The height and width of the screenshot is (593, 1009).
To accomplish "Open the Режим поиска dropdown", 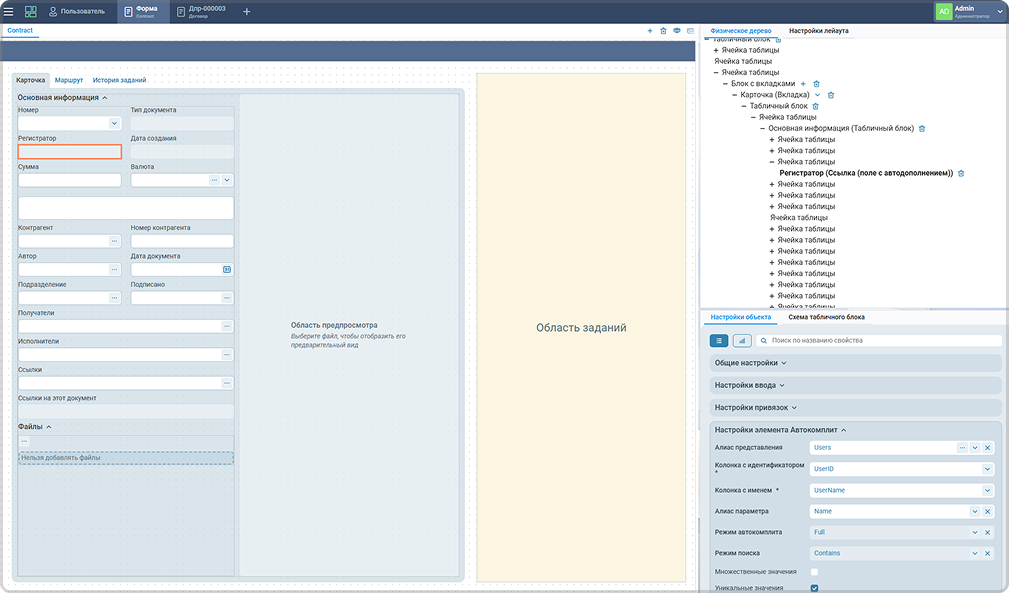I will pyautogui.click(x=975, y=553).
